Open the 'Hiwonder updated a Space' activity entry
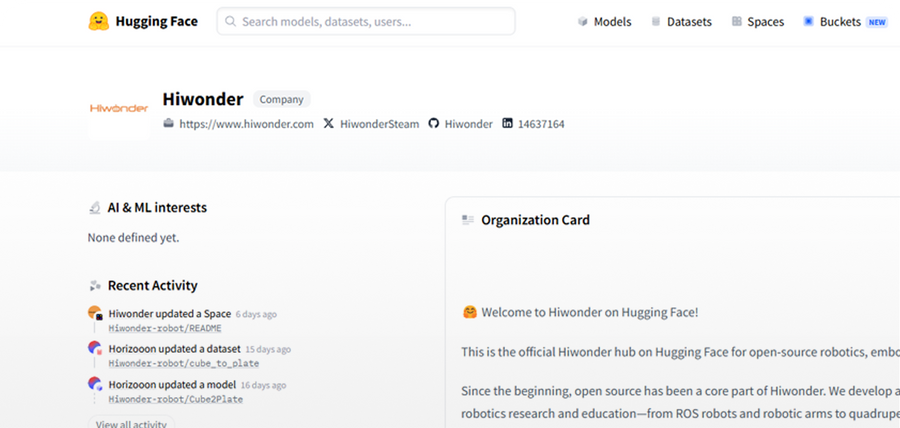This screenshot has width=900, height=428. click(170, 314)
